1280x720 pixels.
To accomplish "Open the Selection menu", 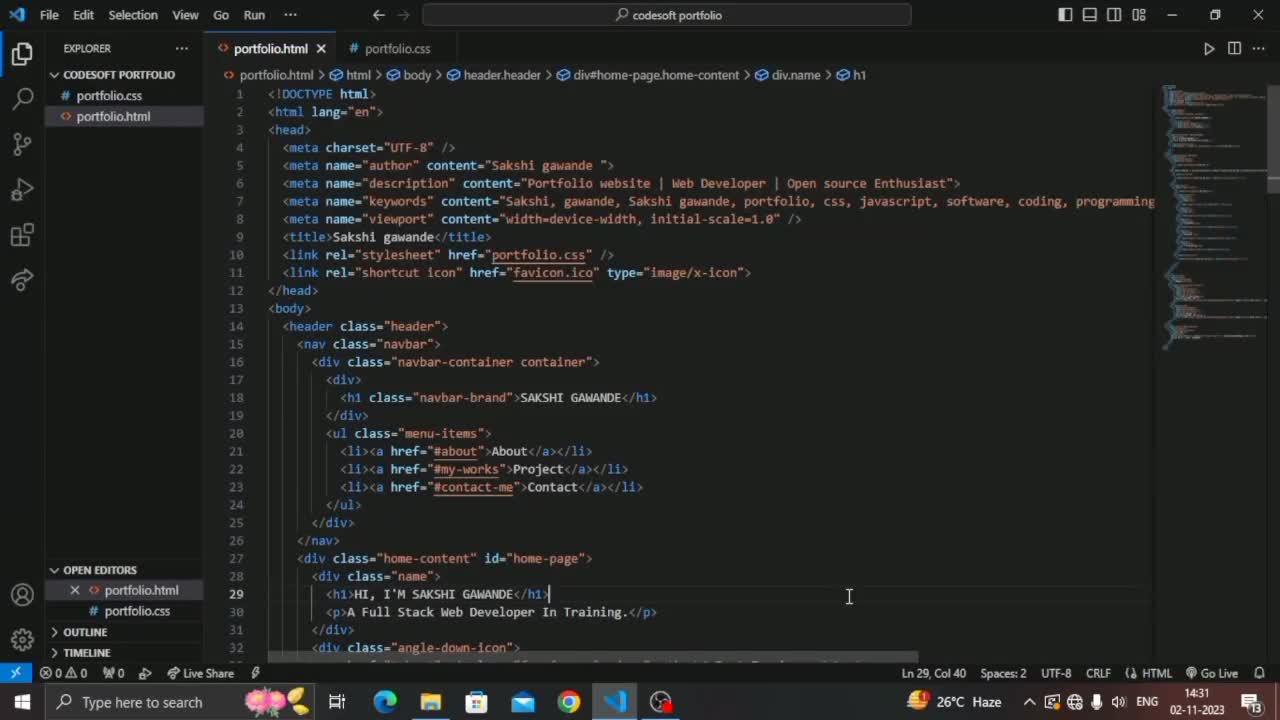I will [132, 15].
